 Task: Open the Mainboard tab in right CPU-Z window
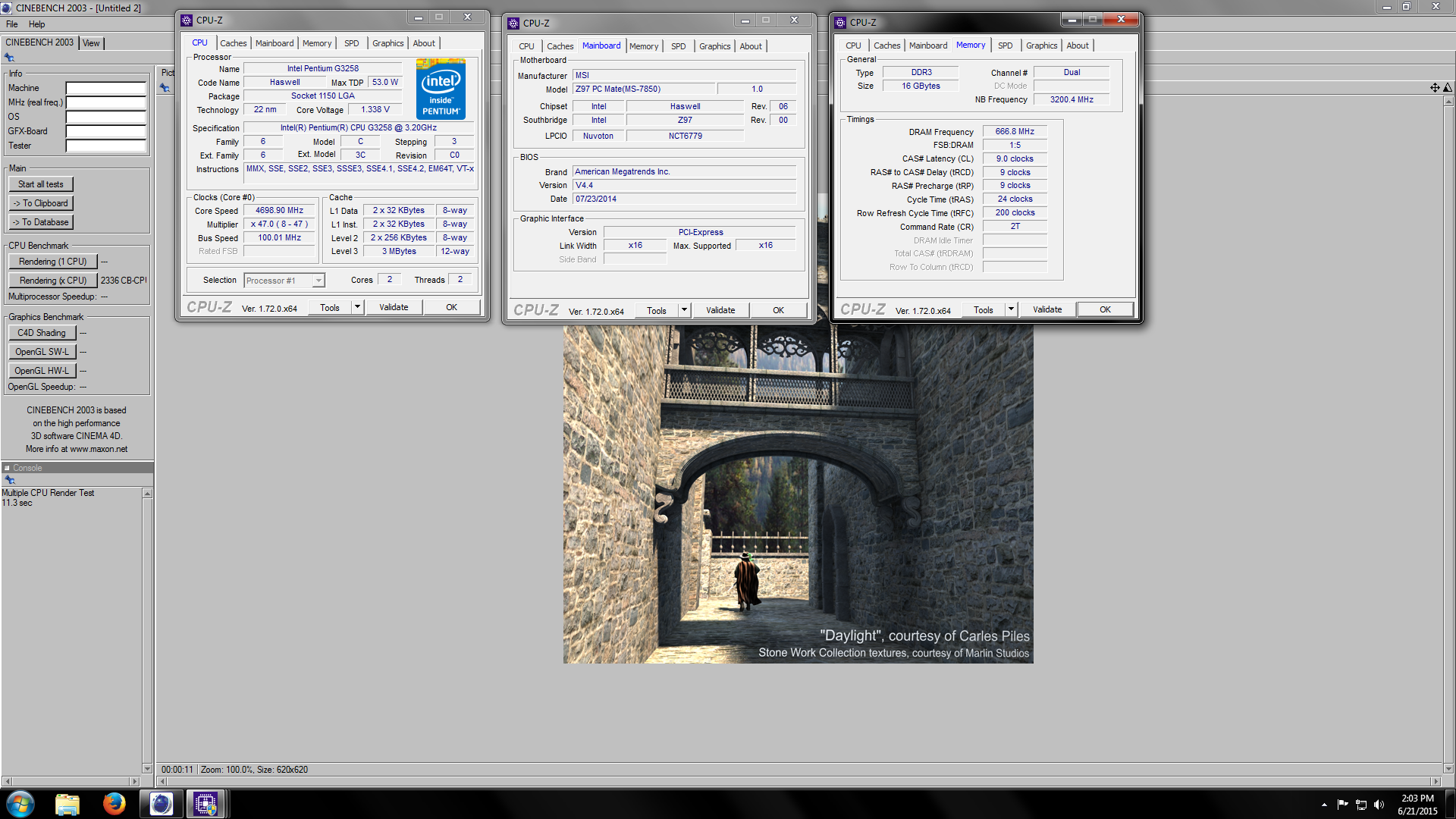pos(928,46)
